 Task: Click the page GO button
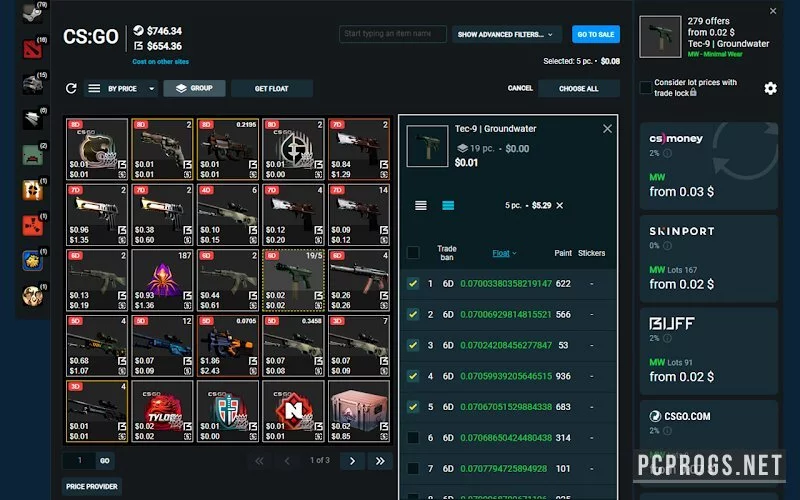105,461
